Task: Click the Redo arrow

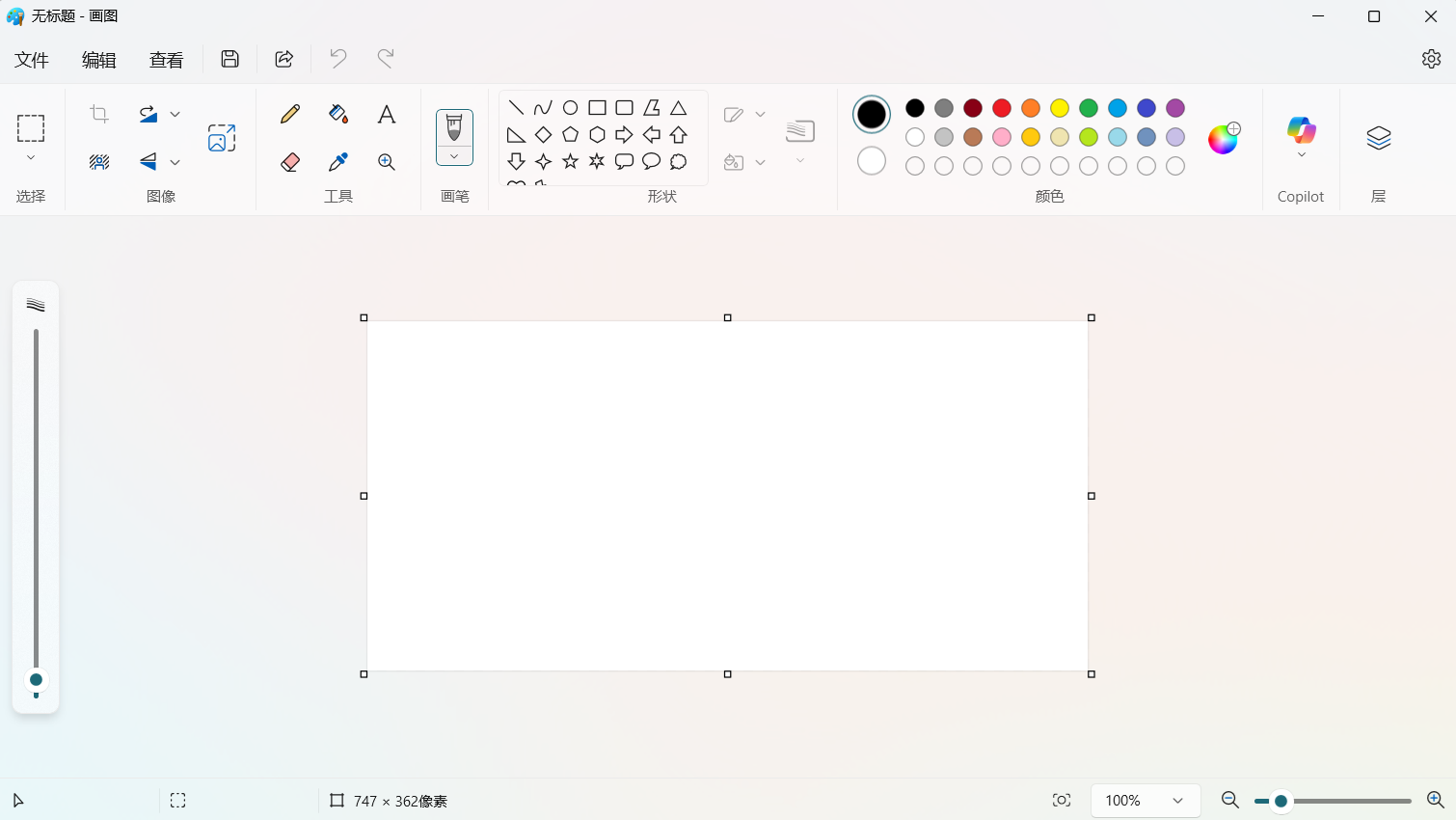Action: [x=386, y=59]
